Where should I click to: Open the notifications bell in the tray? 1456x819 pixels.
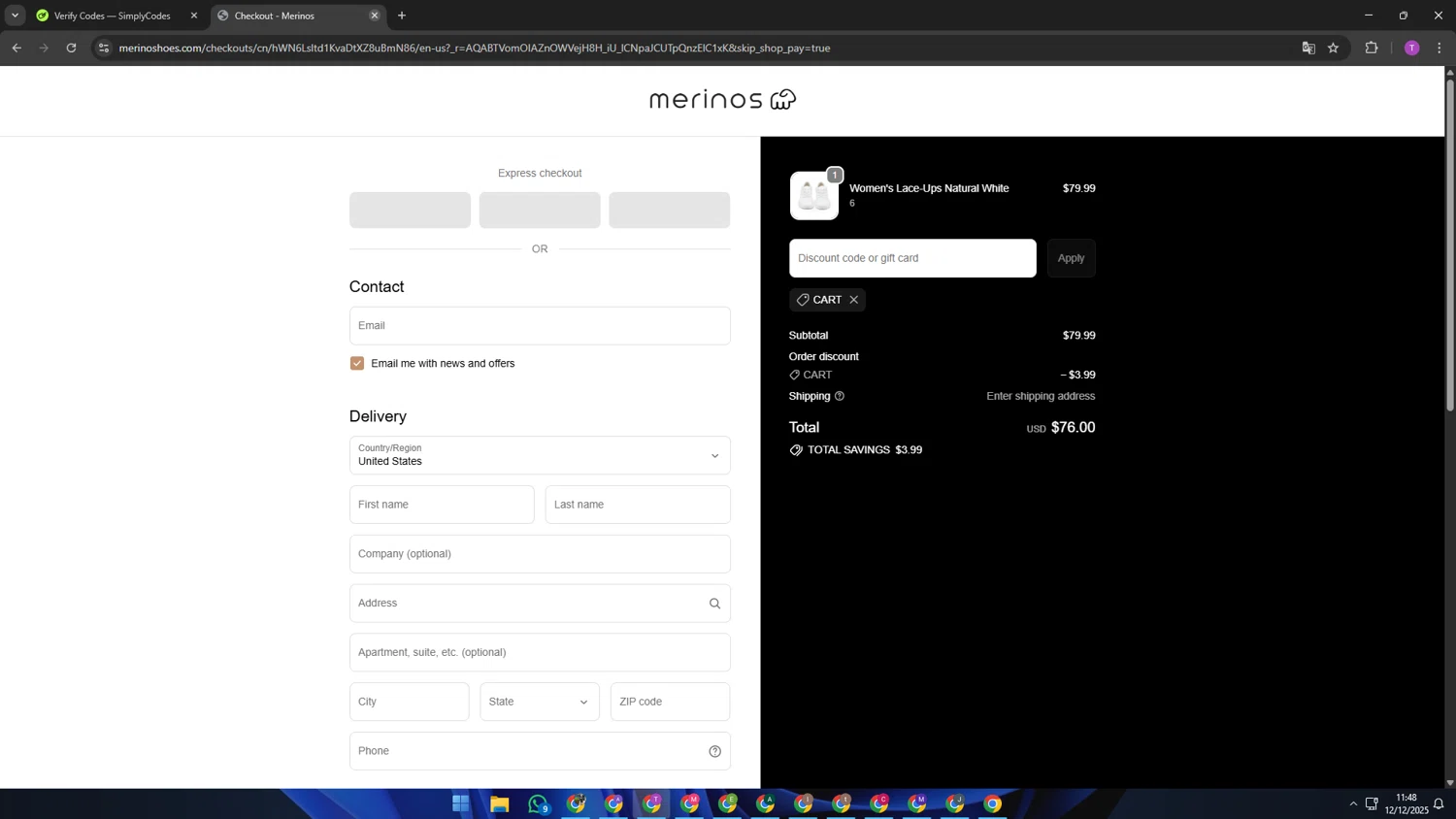(1439, 803)
